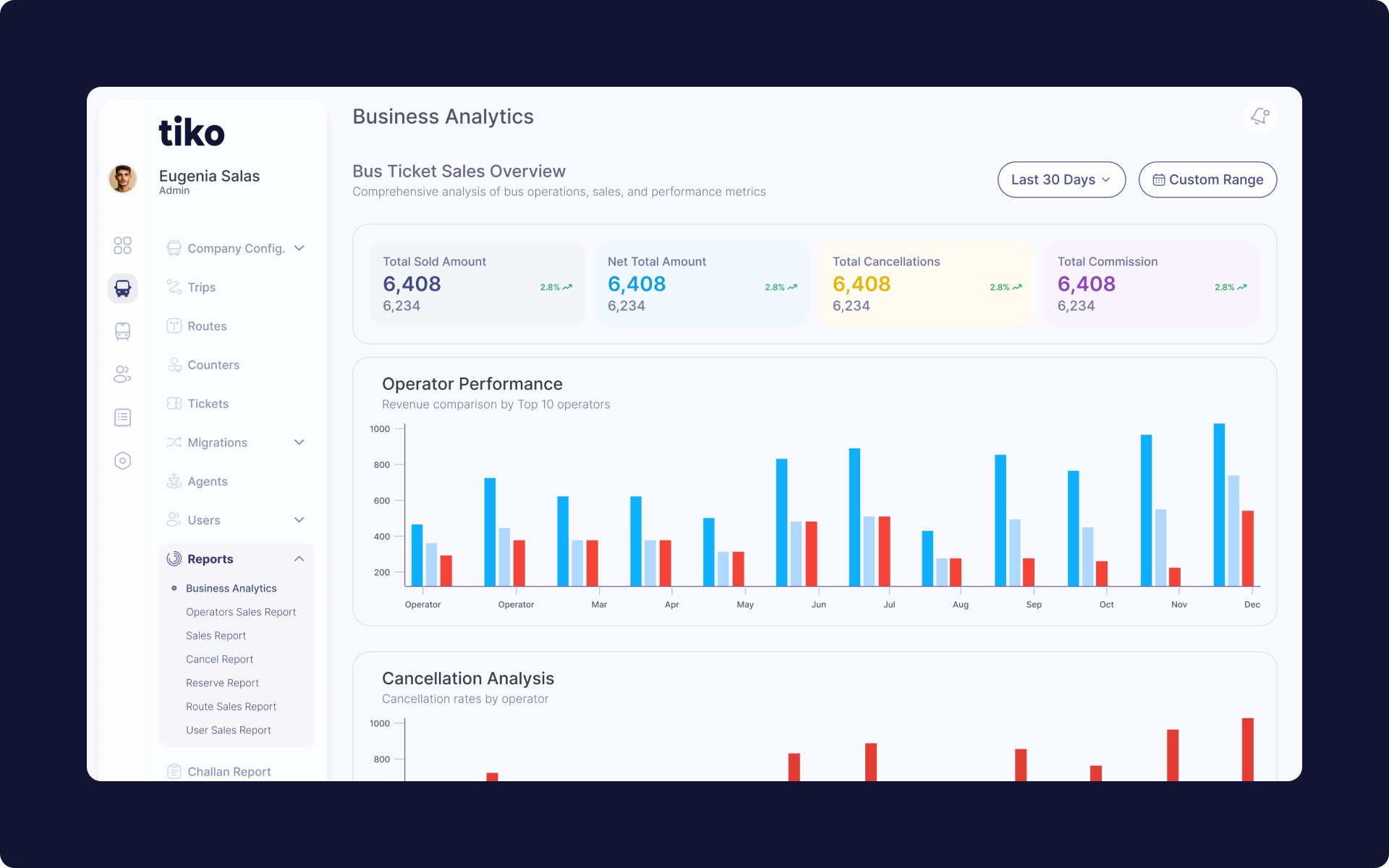Click the tall blue Dec bar in chart
The height and width of the screenshot is (868, 1389).
[1219, 505]
